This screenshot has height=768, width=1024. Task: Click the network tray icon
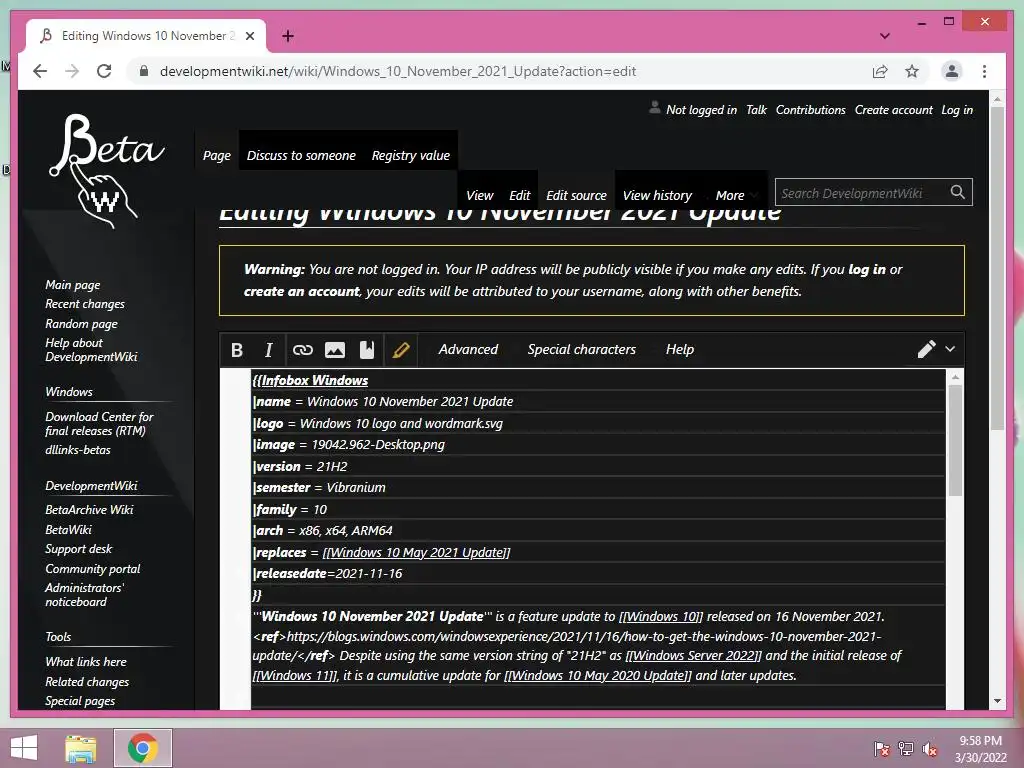[x=906, y=748]
